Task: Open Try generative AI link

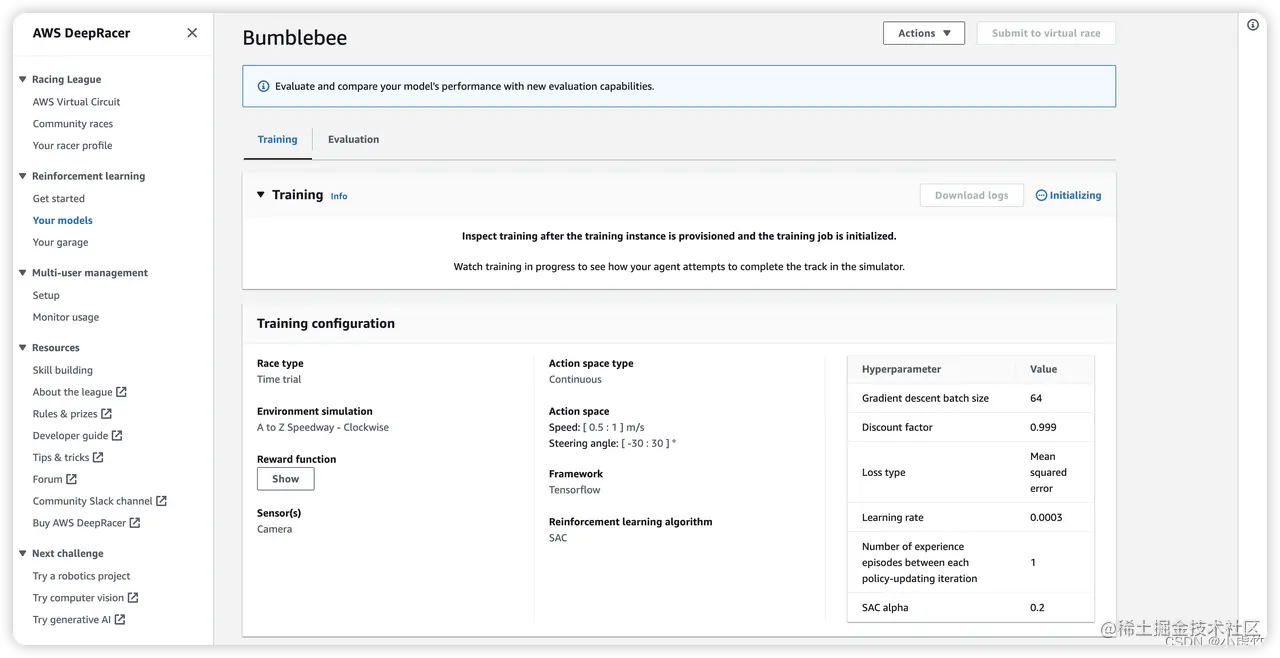Action: [72, 620]
